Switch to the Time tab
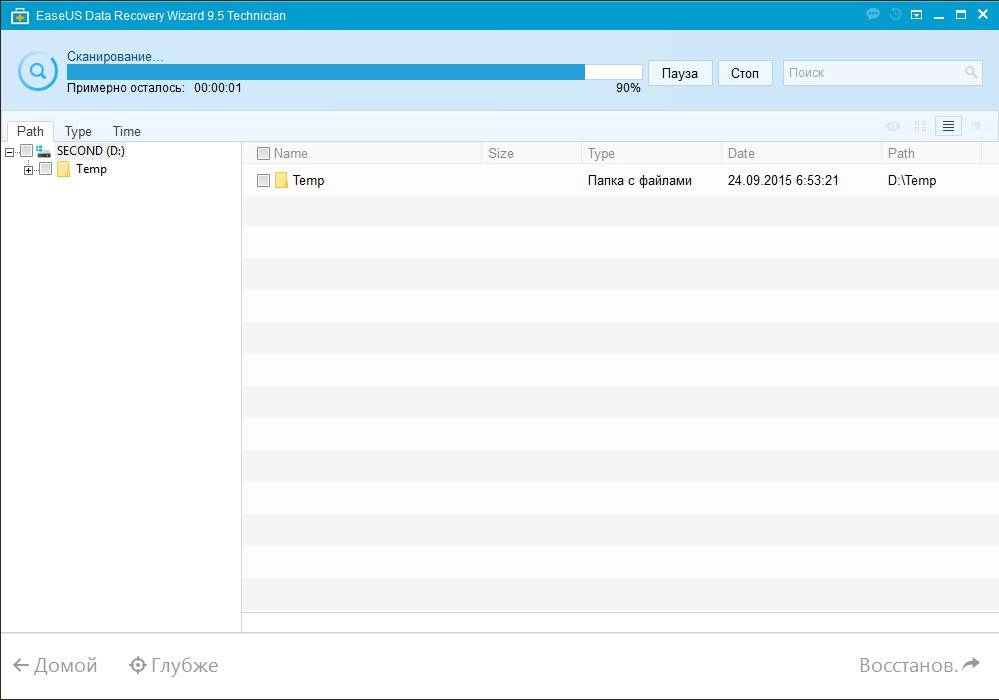Screen dimensions: 999x700 pyautogui.click(x=127, y=131)
